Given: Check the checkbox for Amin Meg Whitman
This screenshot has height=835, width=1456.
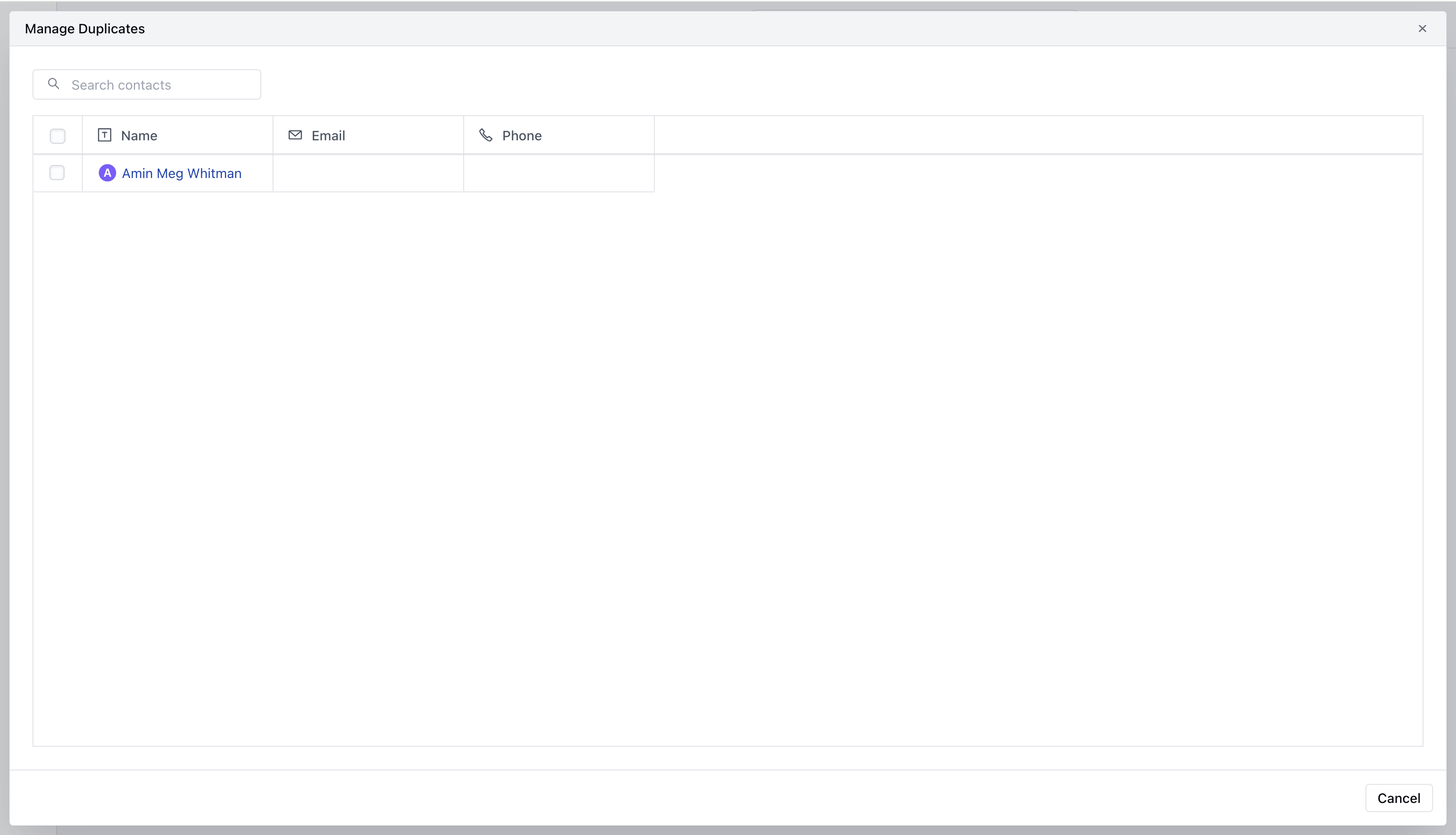Looking at the screenshot, I should (57, 173).
